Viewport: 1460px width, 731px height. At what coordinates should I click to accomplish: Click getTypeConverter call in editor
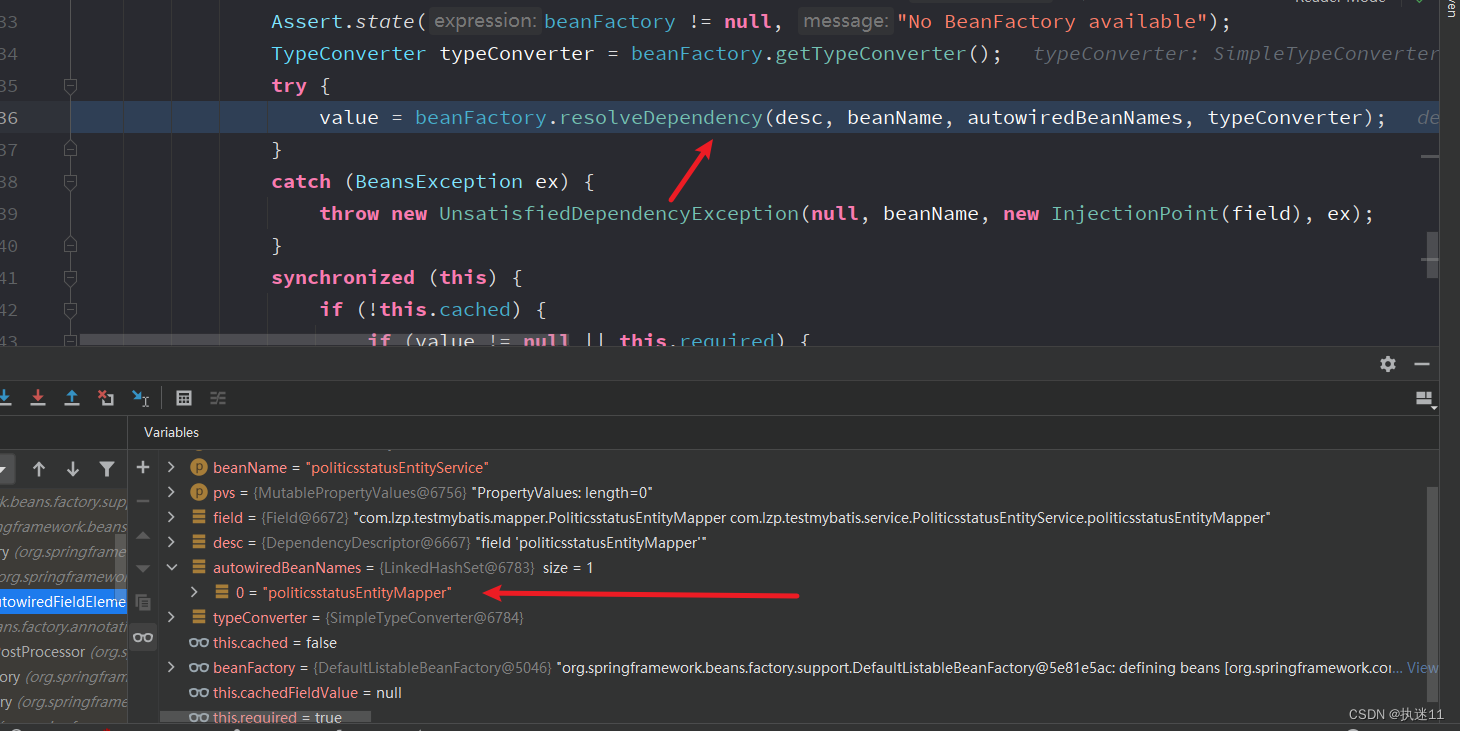[x=872, y=54]
